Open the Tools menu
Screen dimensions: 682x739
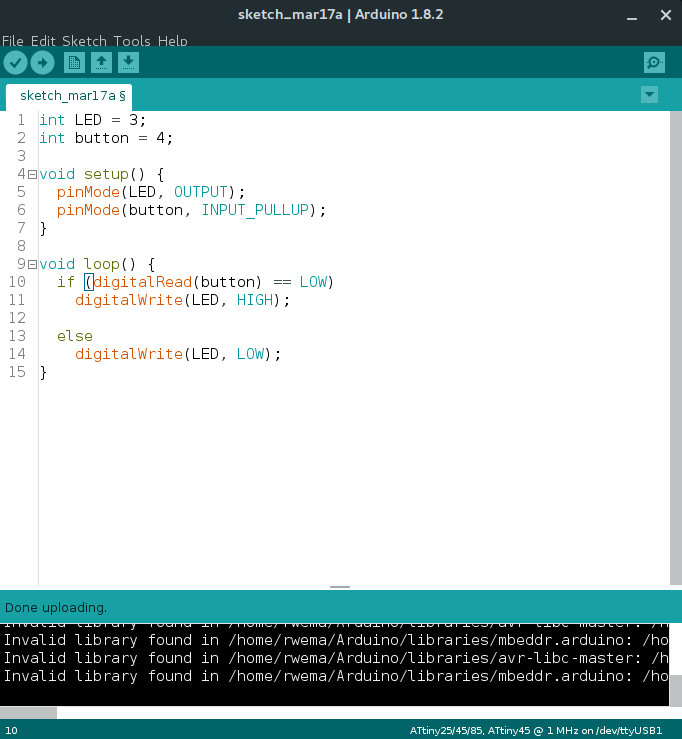tap(132, 41)
